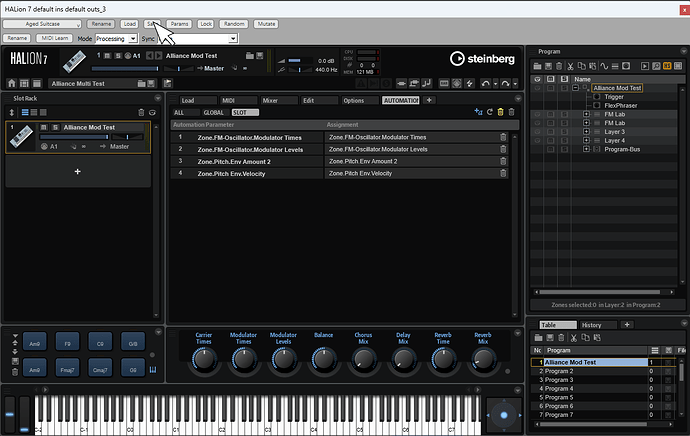Viewport: 690px width, 436px height.
Task: Click trash icon for Zone.Pitch.Env.Velocity row
Action: coord(504,173)
